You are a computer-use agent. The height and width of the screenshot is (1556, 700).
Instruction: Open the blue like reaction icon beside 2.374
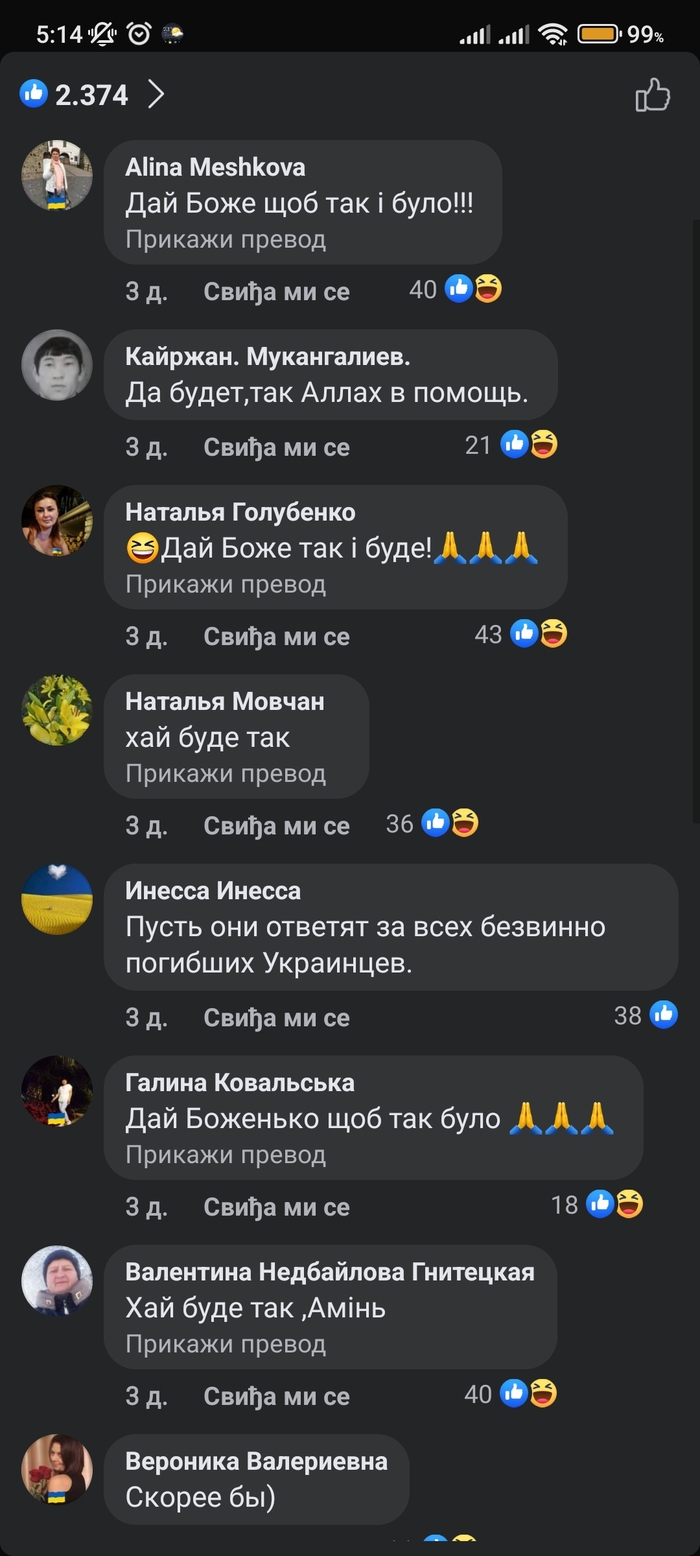click(x=33, y=94)
